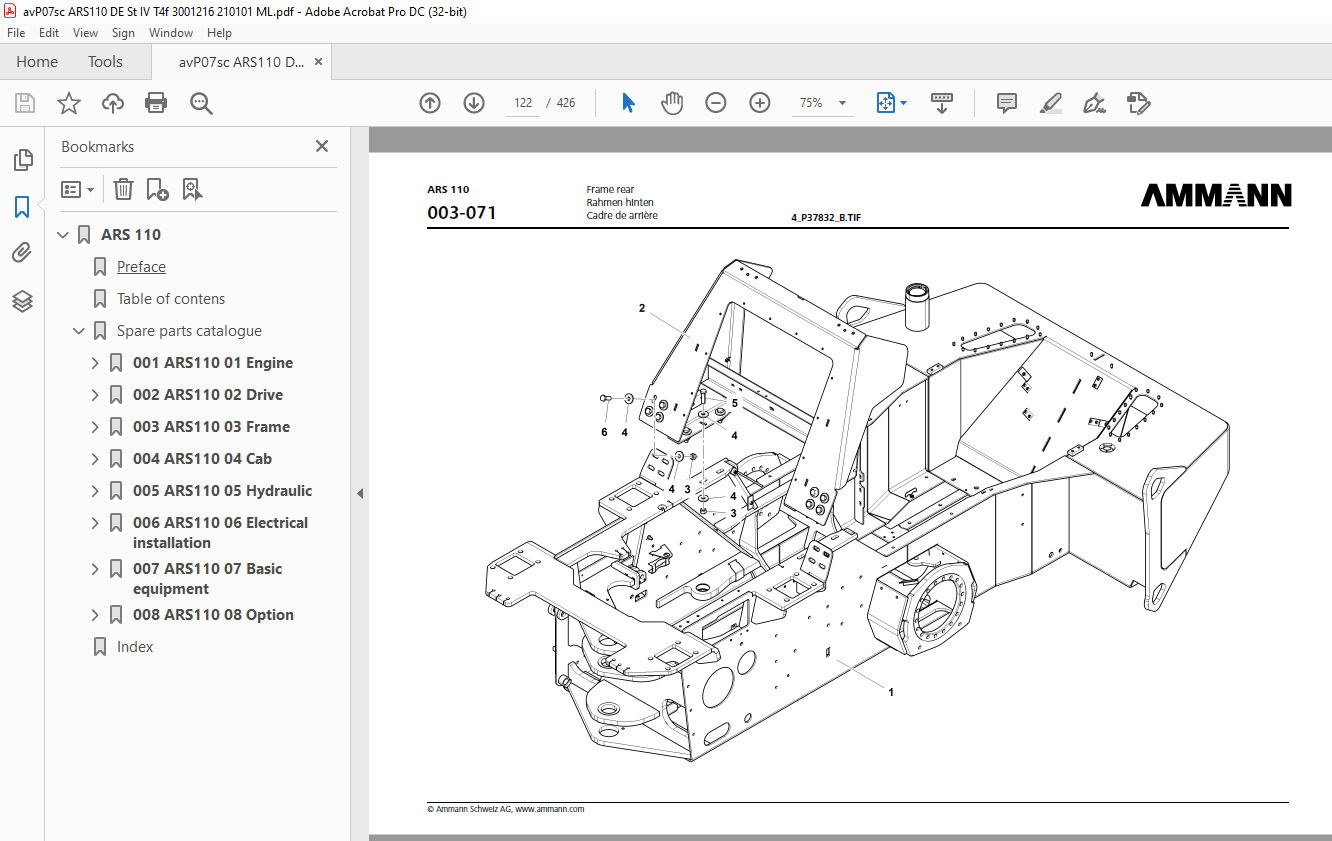Activate the Hand pan tool

point(672,103)
